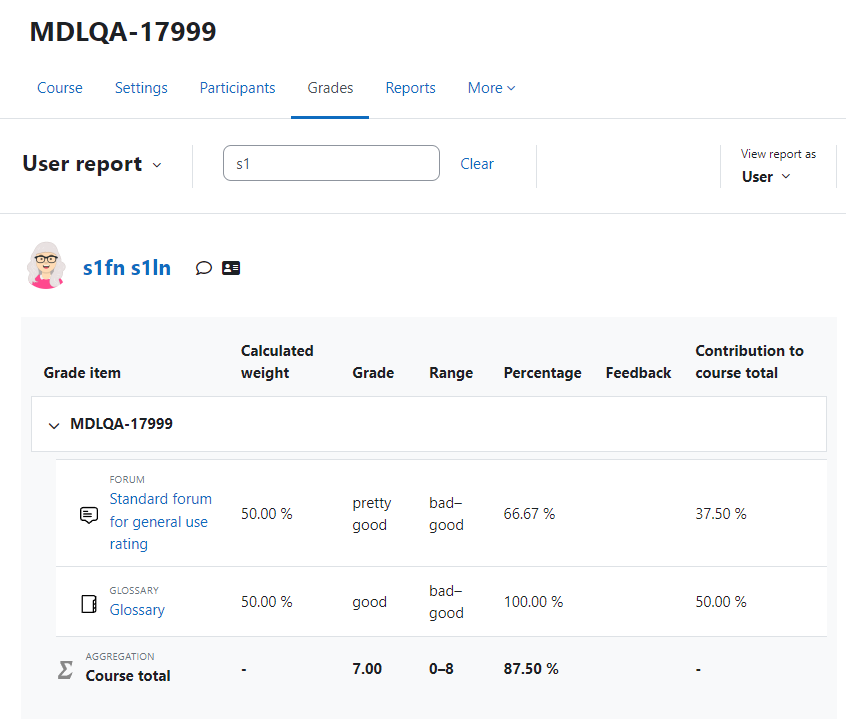846x719 pixels.
Task: Expand the View report as User dropdown
Action: pos(766,177)
